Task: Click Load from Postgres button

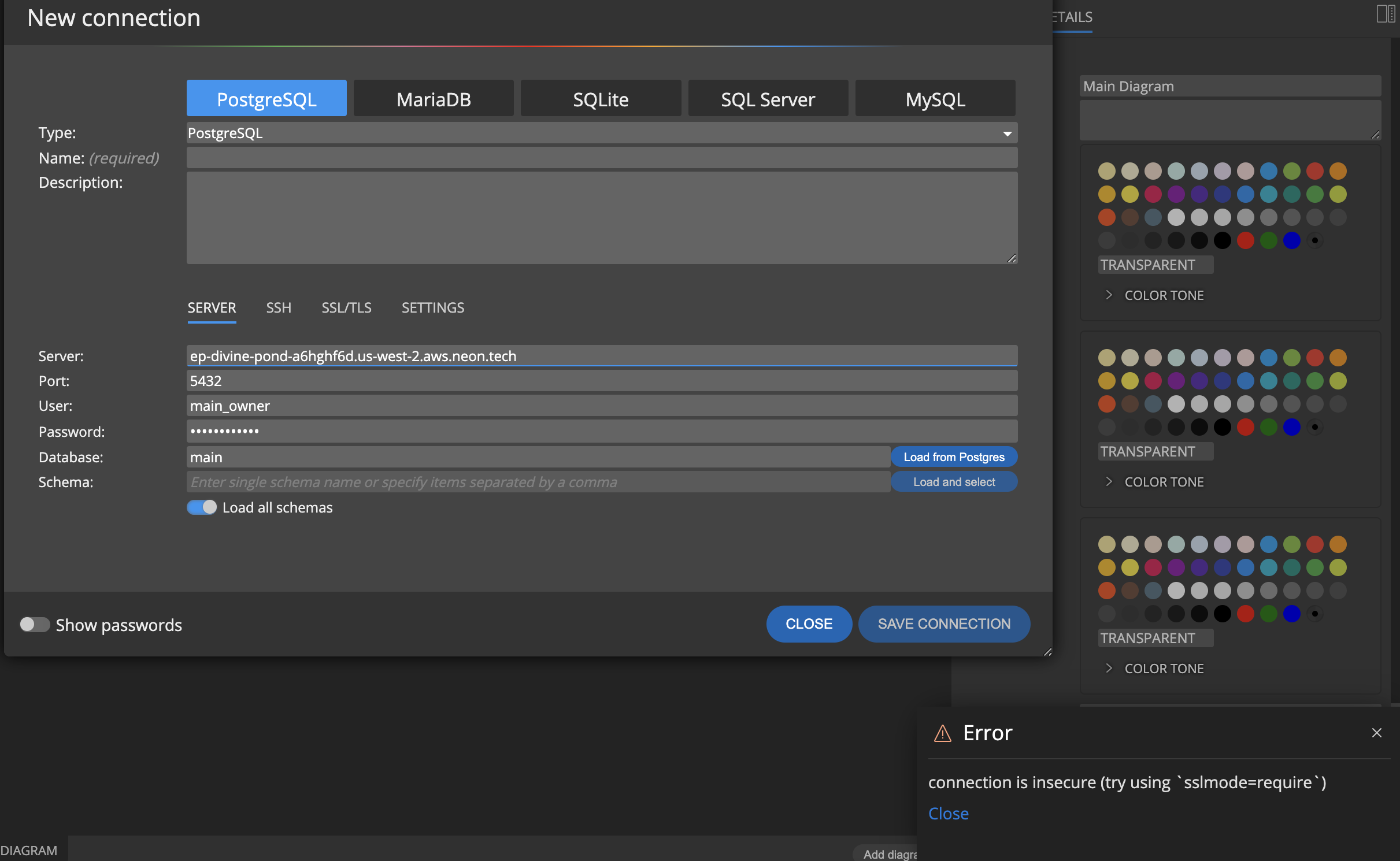Action: click(x=954, y=457)
